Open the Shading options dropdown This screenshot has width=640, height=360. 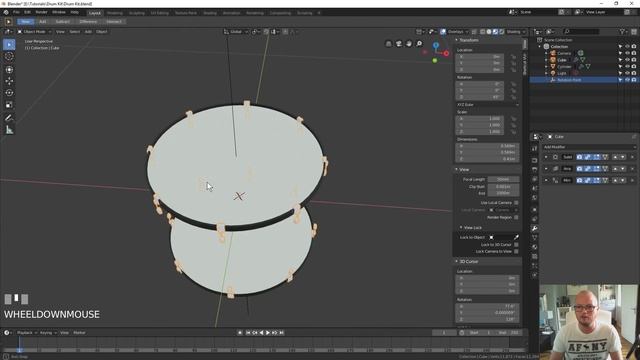click(516, 31)
